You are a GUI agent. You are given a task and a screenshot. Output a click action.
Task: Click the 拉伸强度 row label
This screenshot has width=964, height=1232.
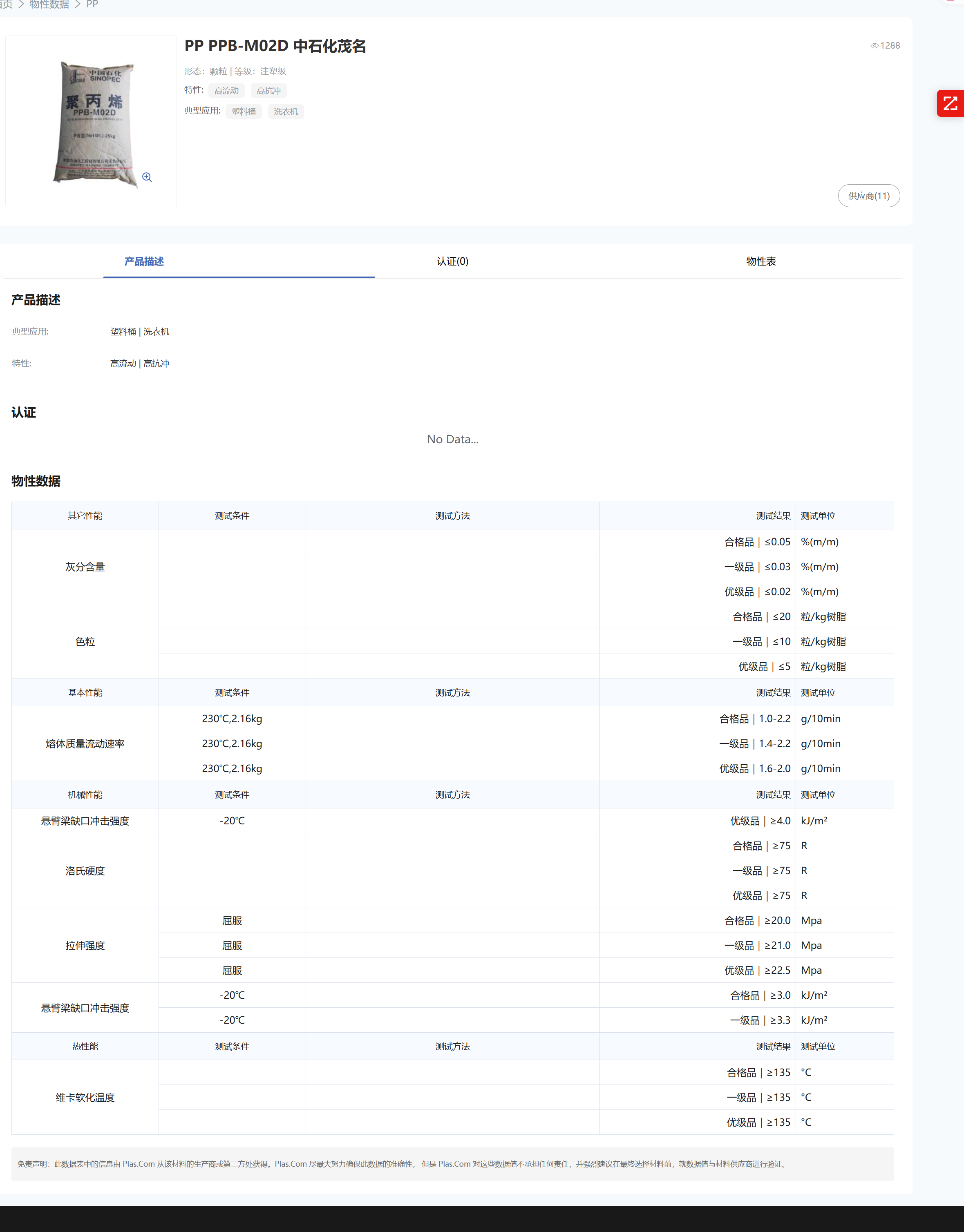click(x=85, y=945)
